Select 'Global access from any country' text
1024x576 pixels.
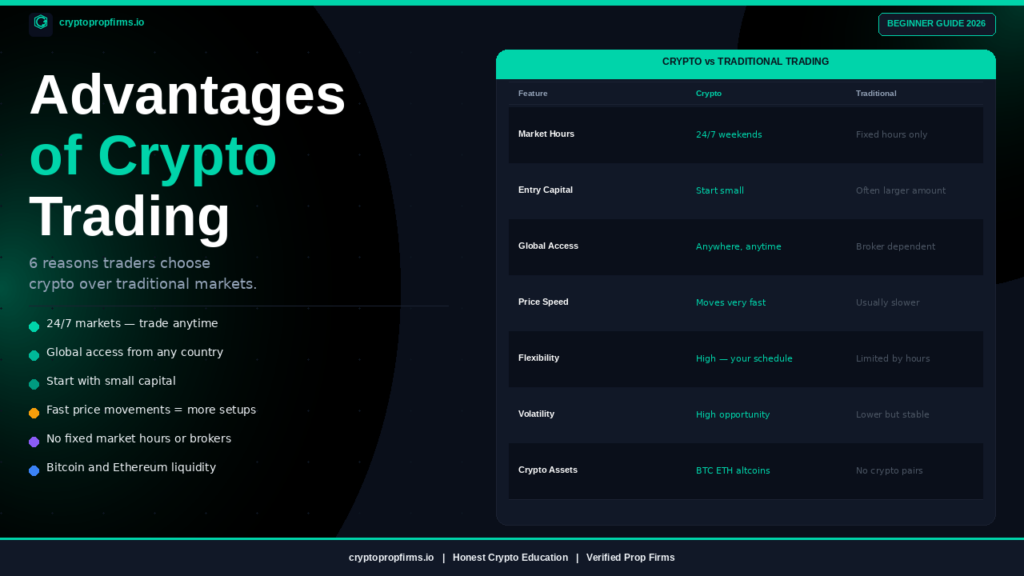click(x=135, y=352)
